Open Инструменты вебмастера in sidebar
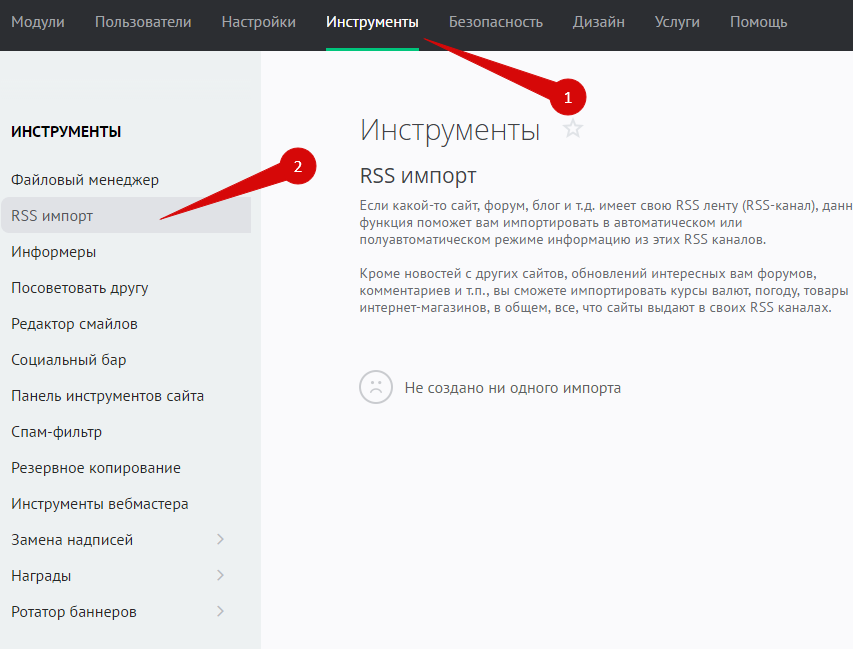Image resolution: width=853 pixels, height=649 pixels. pos(100,504)
